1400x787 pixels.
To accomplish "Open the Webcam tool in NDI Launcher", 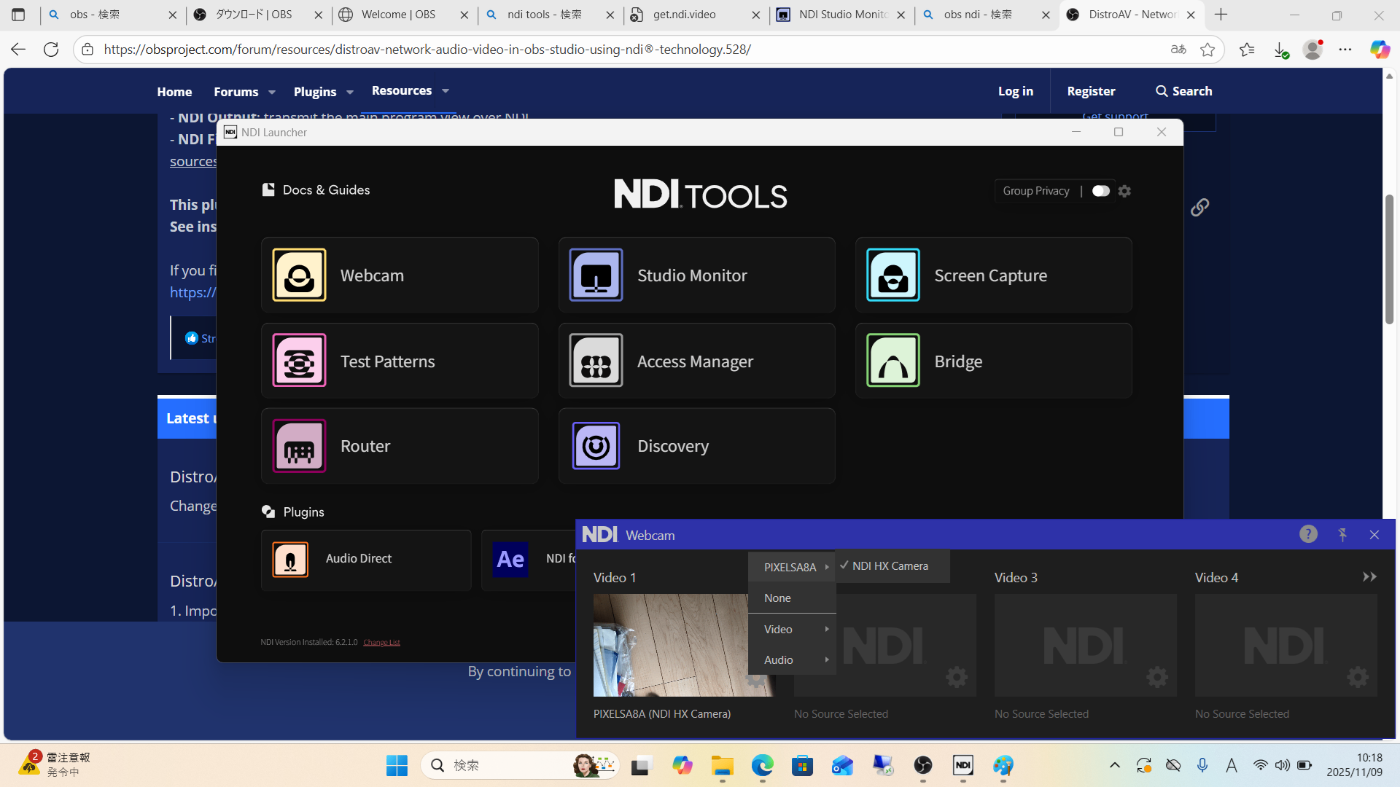I will coord(399,275).
